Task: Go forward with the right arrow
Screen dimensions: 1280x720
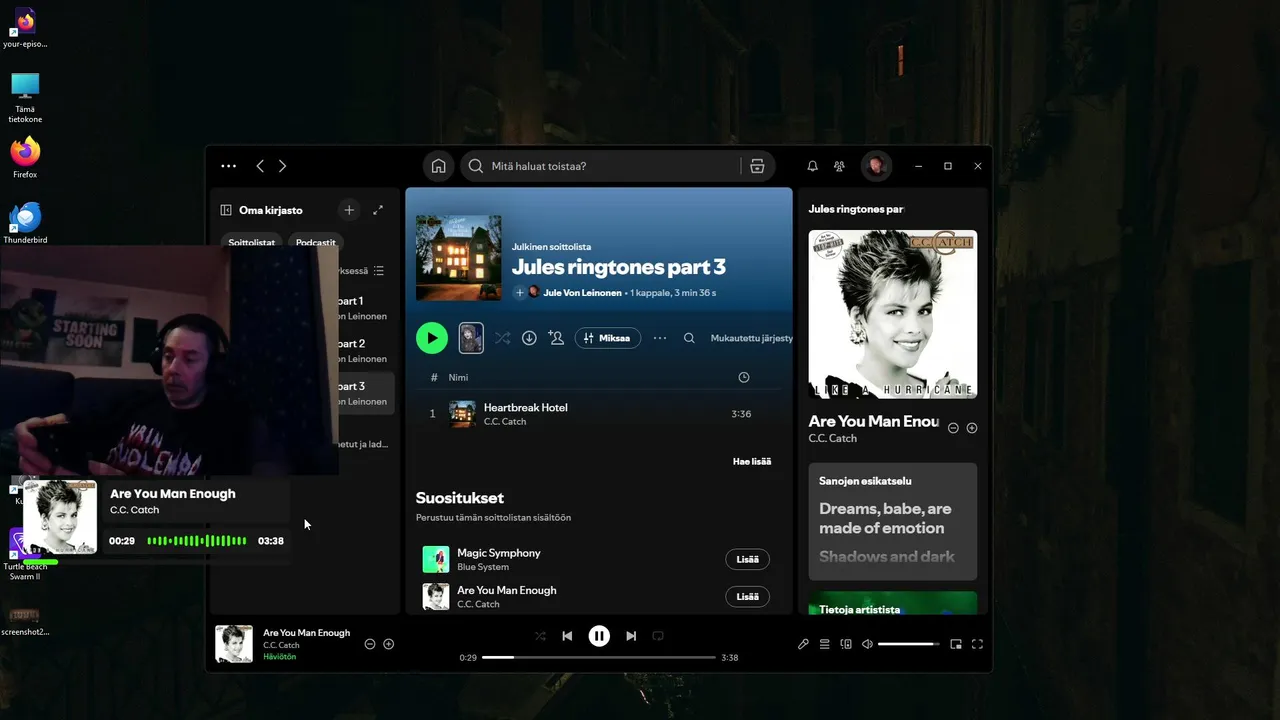Action: (x=282, y=166)
